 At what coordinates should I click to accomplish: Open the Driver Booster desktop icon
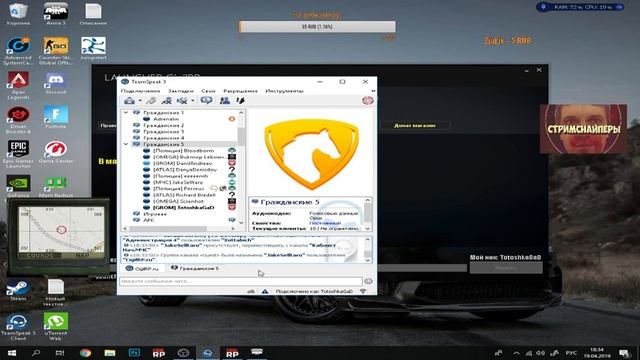pos(18,120)
